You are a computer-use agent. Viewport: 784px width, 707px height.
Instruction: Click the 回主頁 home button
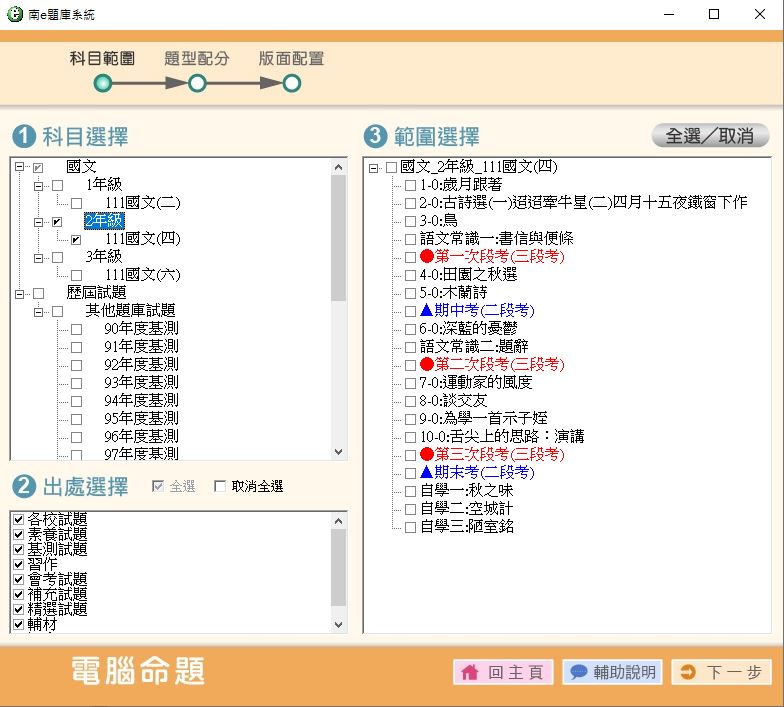(x=503, y=672)
